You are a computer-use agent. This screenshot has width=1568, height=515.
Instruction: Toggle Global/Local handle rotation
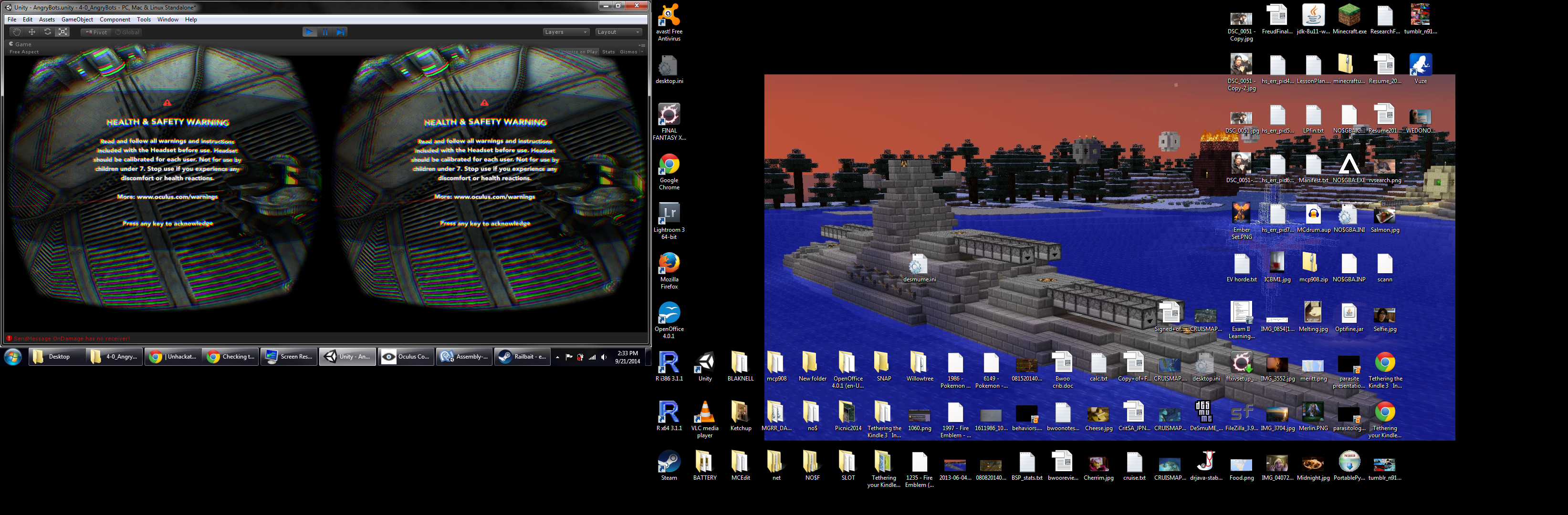click(127, 32)
